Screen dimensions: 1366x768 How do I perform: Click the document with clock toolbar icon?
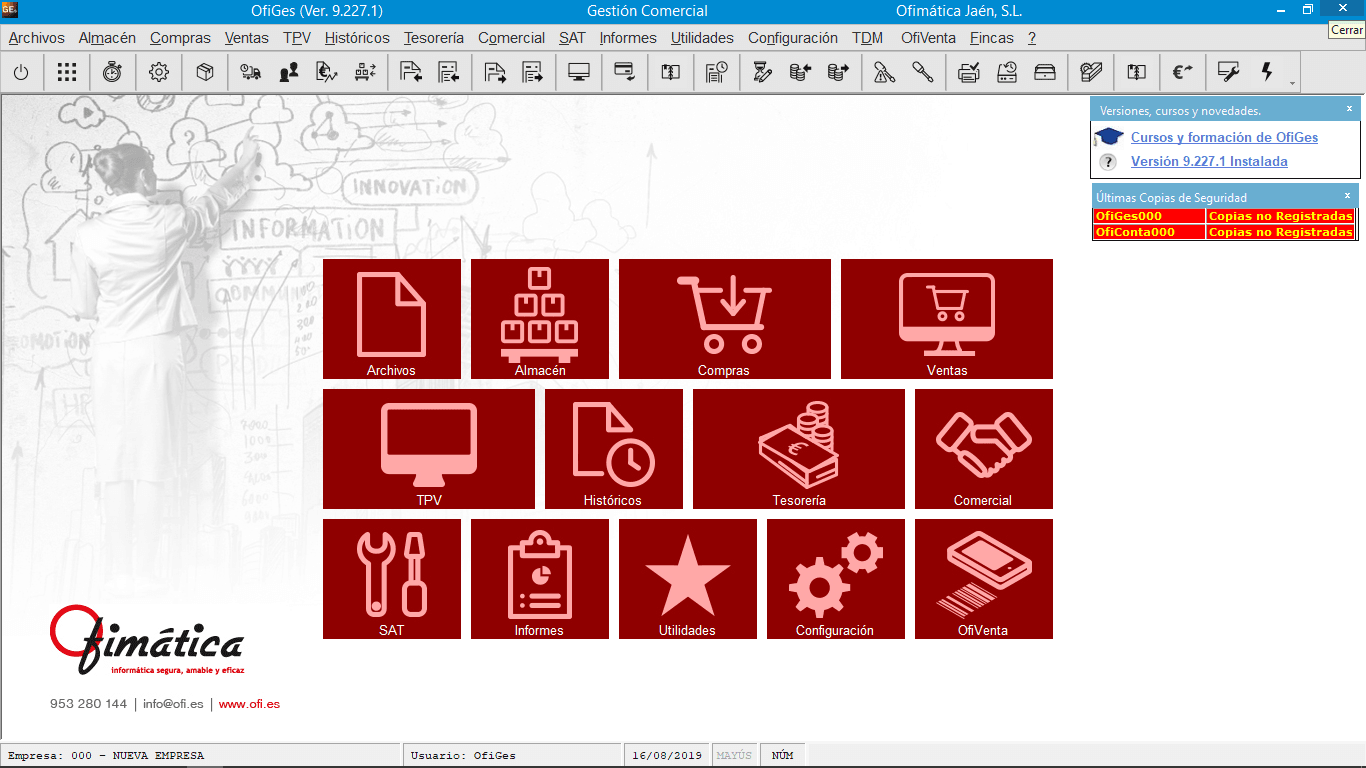pos(717,72)
